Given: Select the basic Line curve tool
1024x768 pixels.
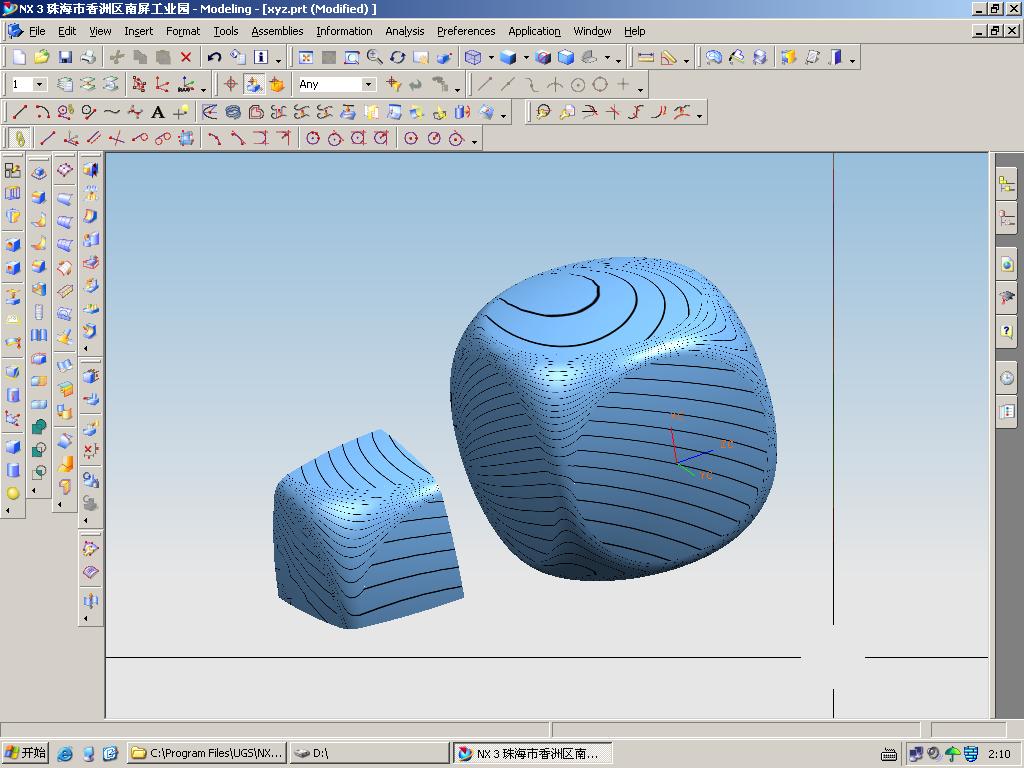Looking at the screenshot, I should [19, 112].
